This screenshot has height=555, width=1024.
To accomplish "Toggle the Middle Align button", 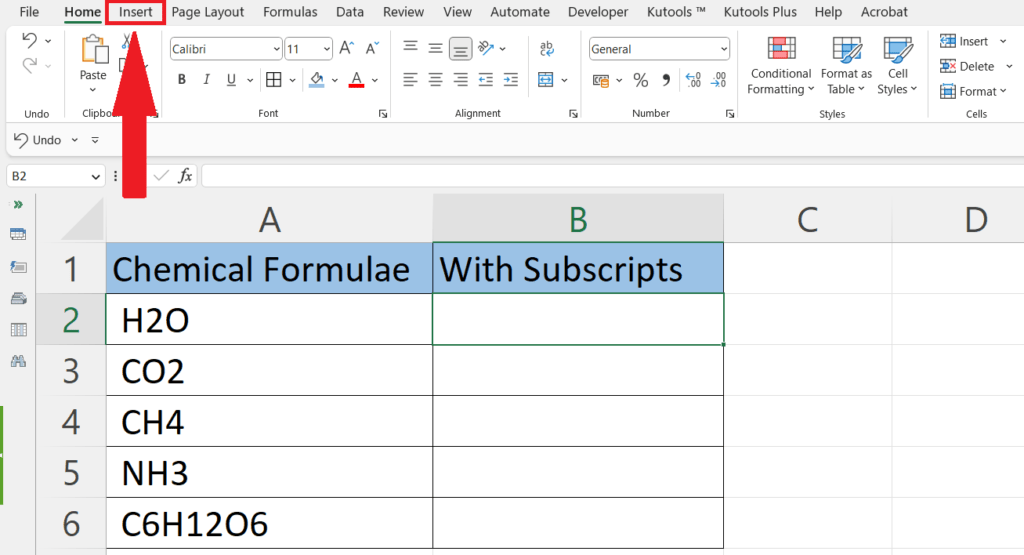I will [435, 48].
